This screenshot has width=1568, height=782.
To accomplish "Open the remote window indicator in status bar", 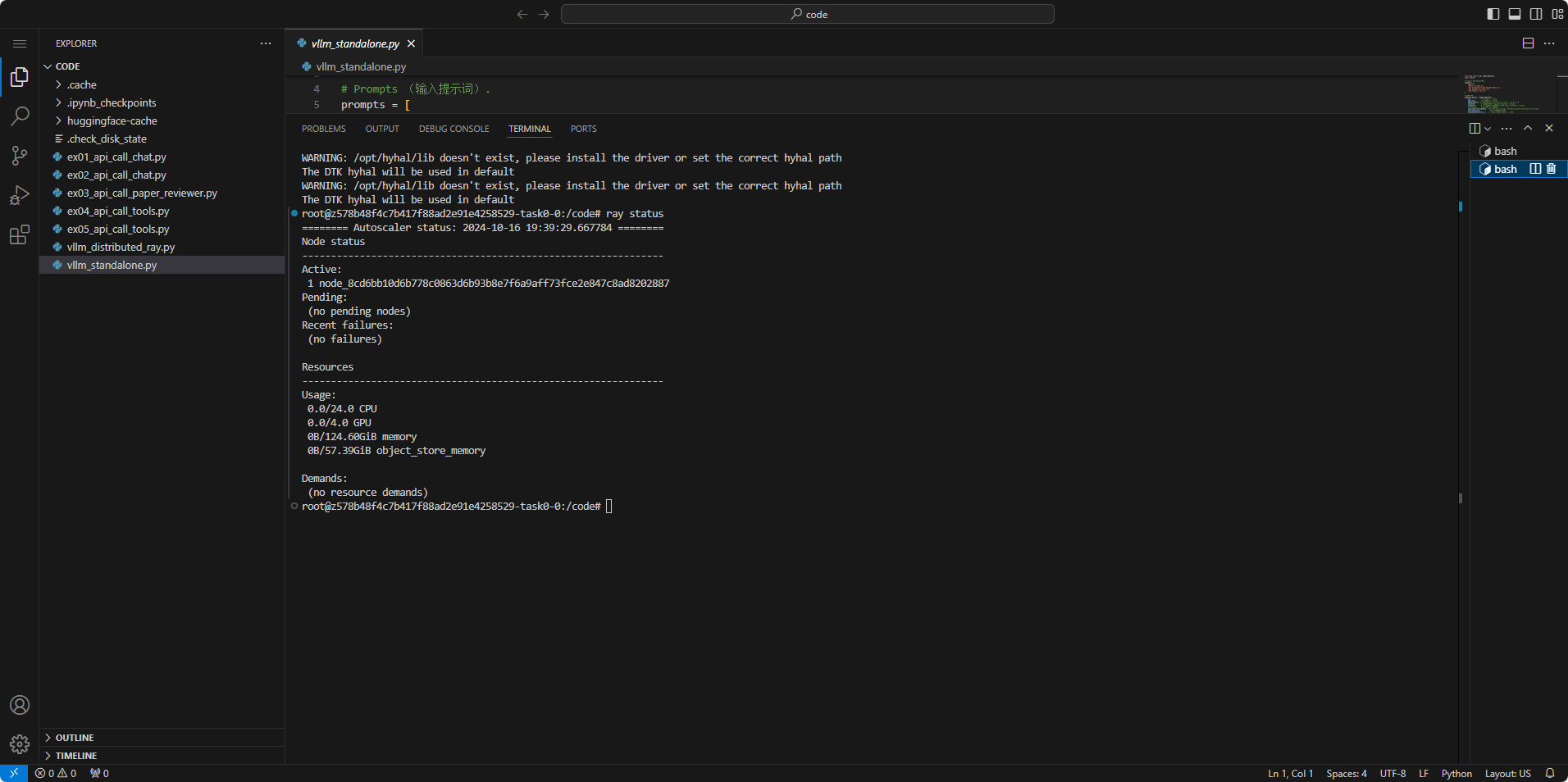I will point(14,773).
